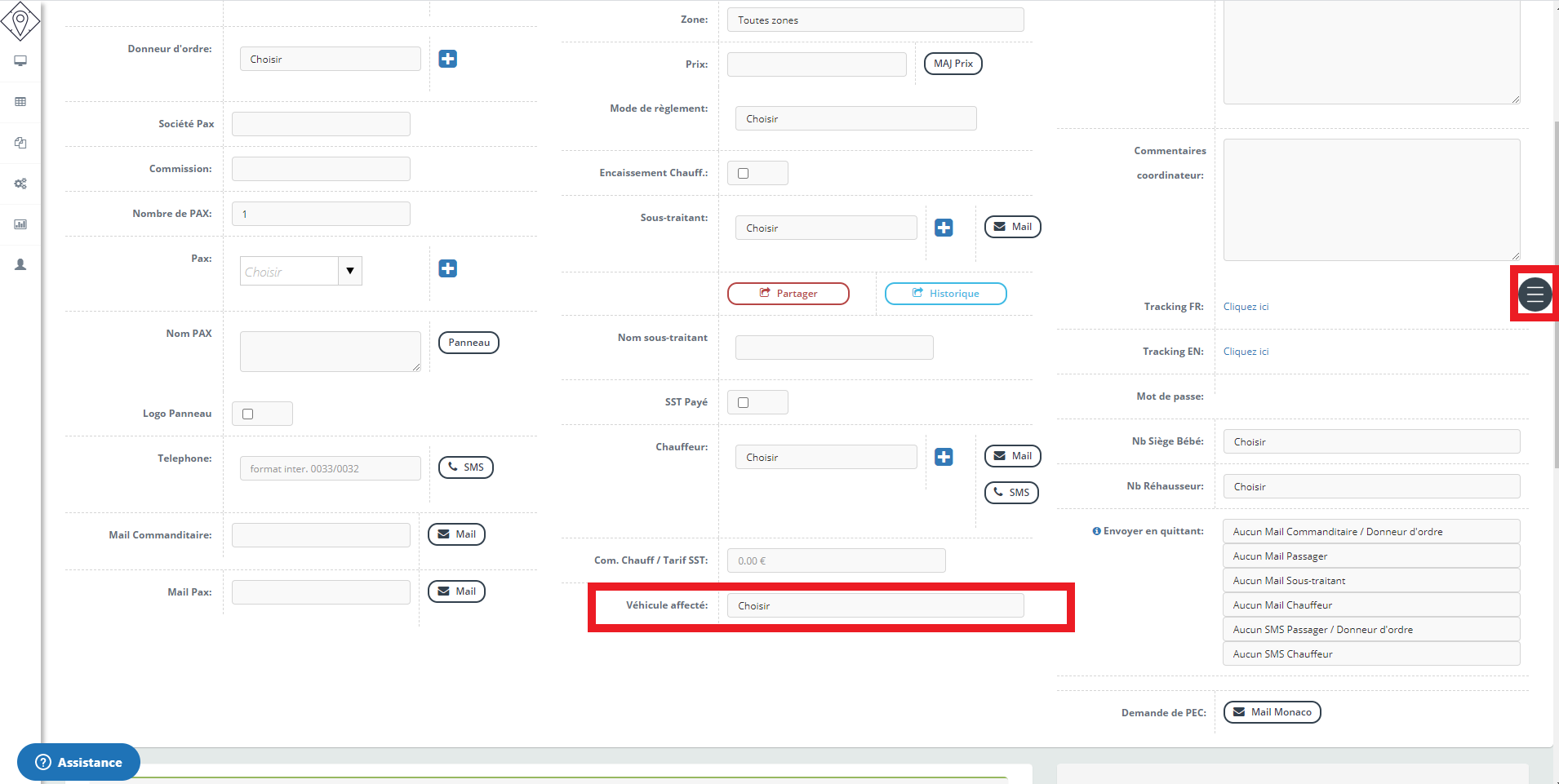Viewport: 1559px width, 784px height.
Task: Open the bar chart statistics icon
Action: pyautogui.click(x=20, y=224)
